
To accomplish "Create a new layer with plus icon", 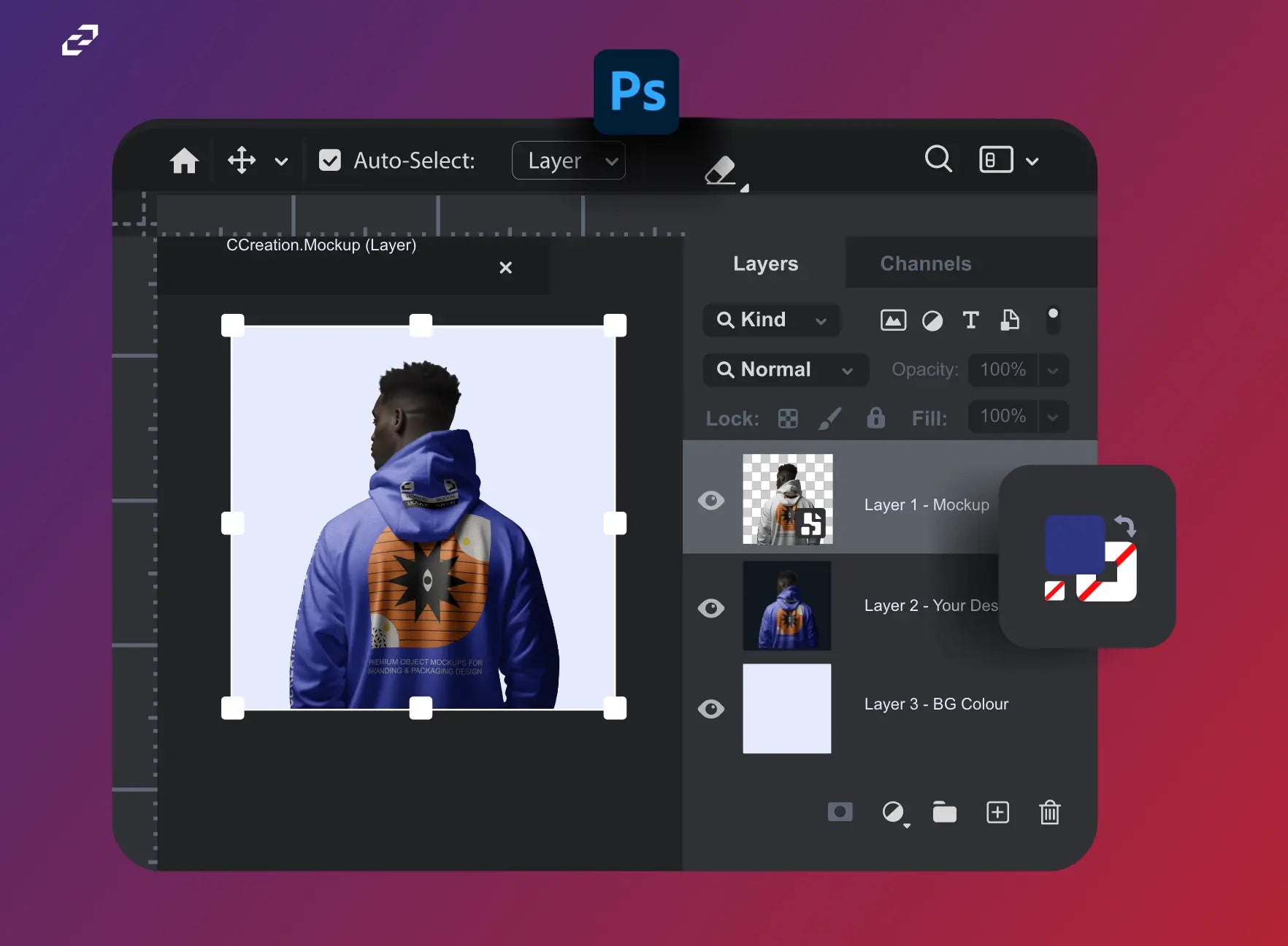I will 997,812.
